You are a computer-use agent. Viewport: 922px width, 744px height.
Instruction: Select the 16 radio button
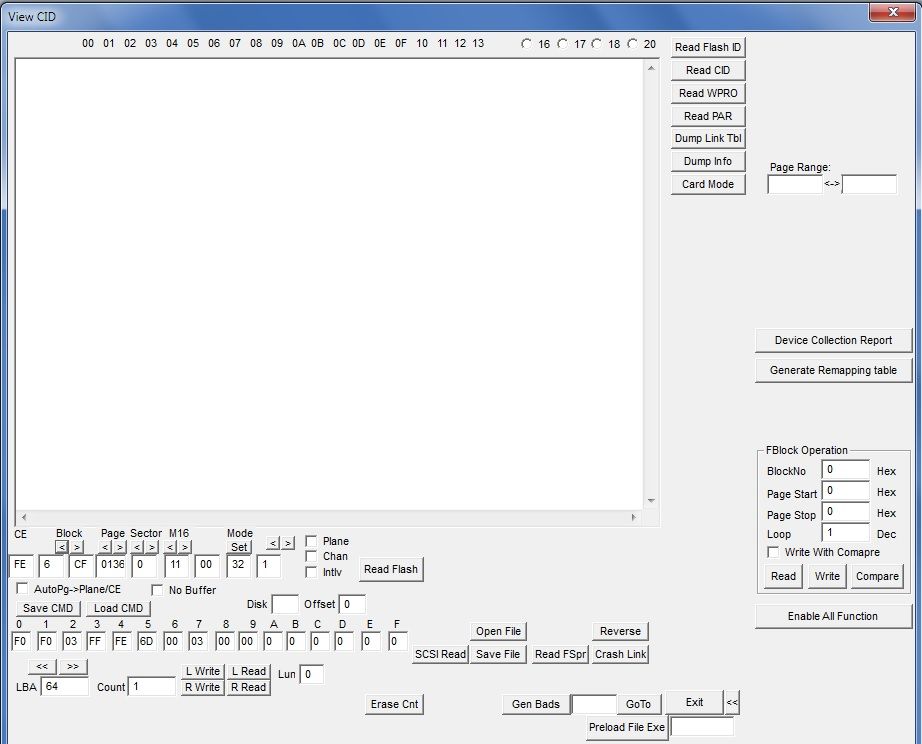pos(526,44)
